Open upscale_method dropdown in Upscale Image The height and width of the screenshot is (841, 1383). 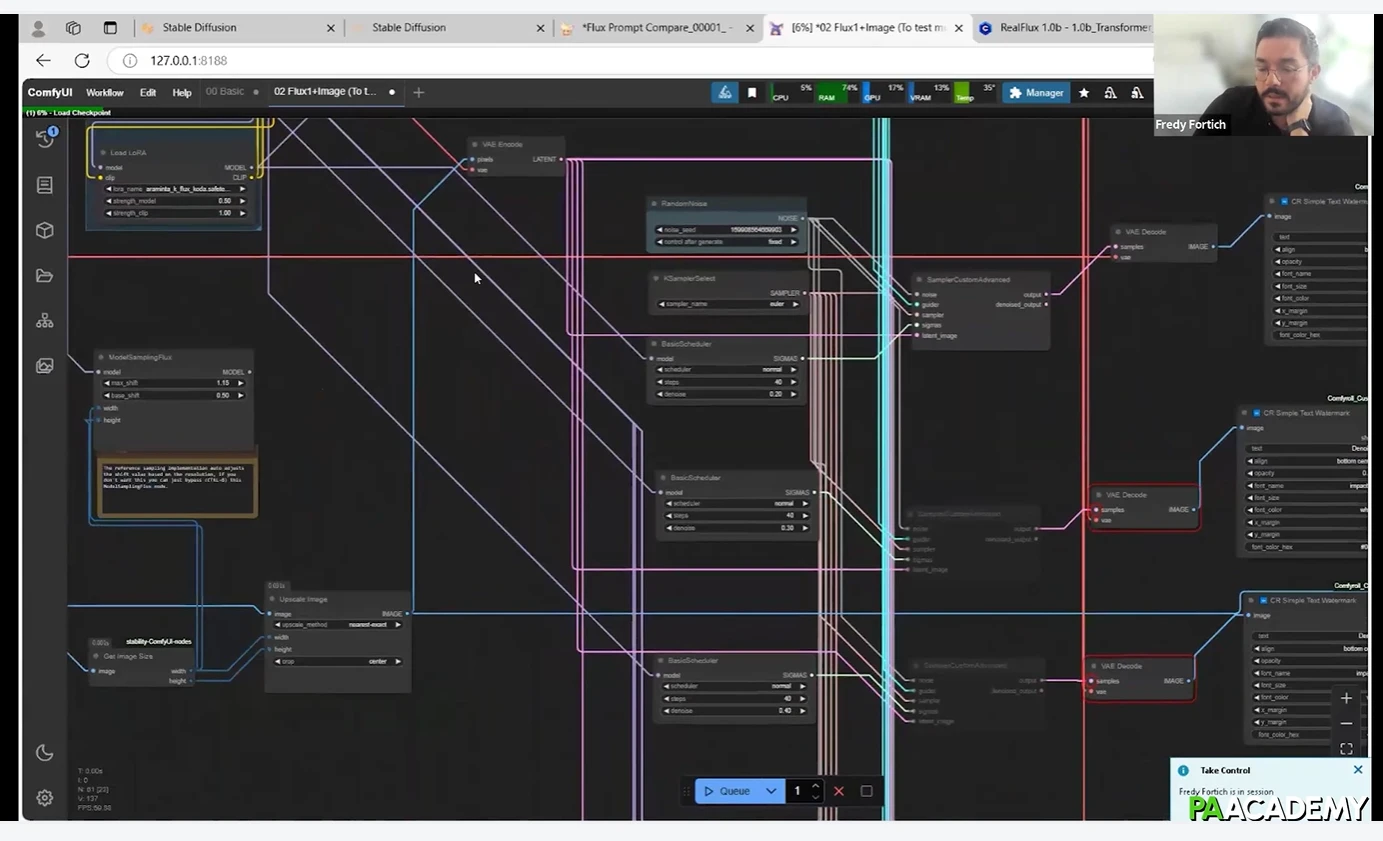tap(338, 625)
